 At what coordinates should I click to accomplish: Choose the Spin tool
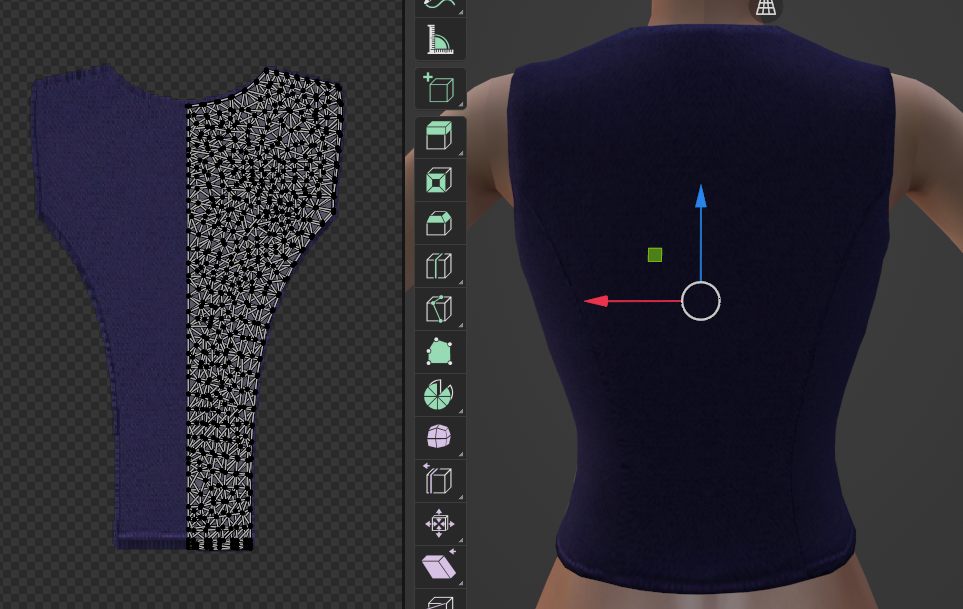(440, 395)
